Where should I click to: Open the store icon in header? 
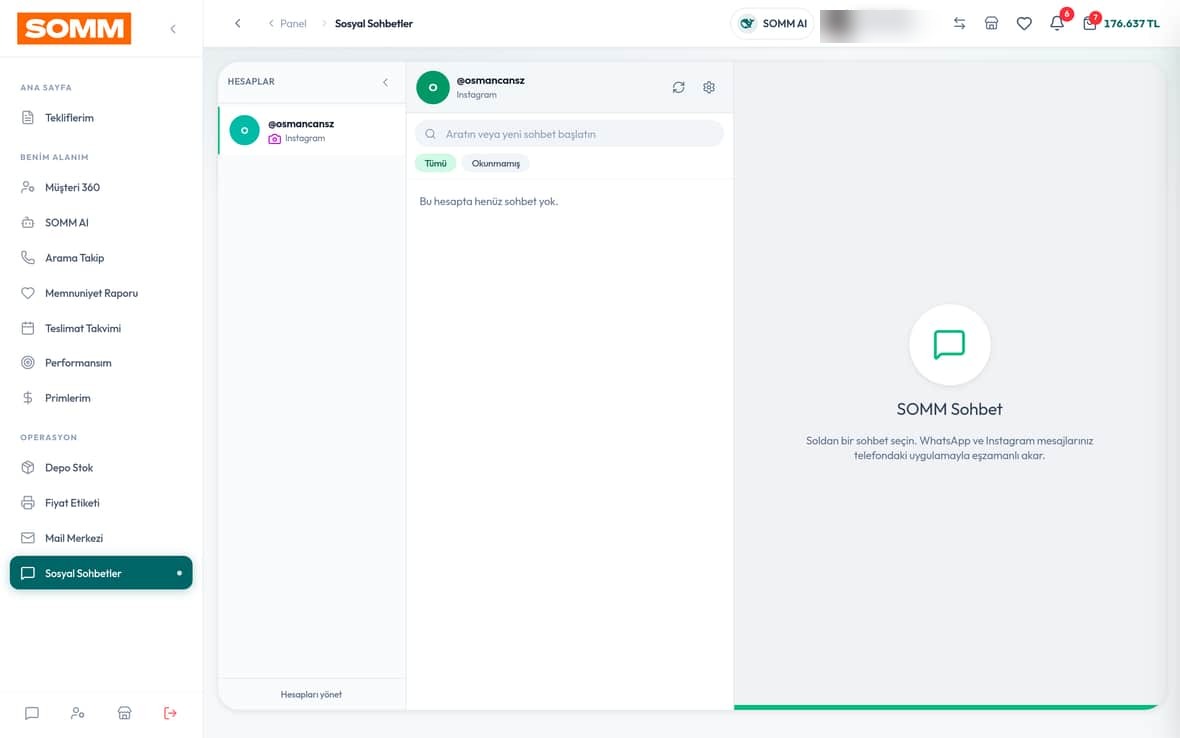992,23
